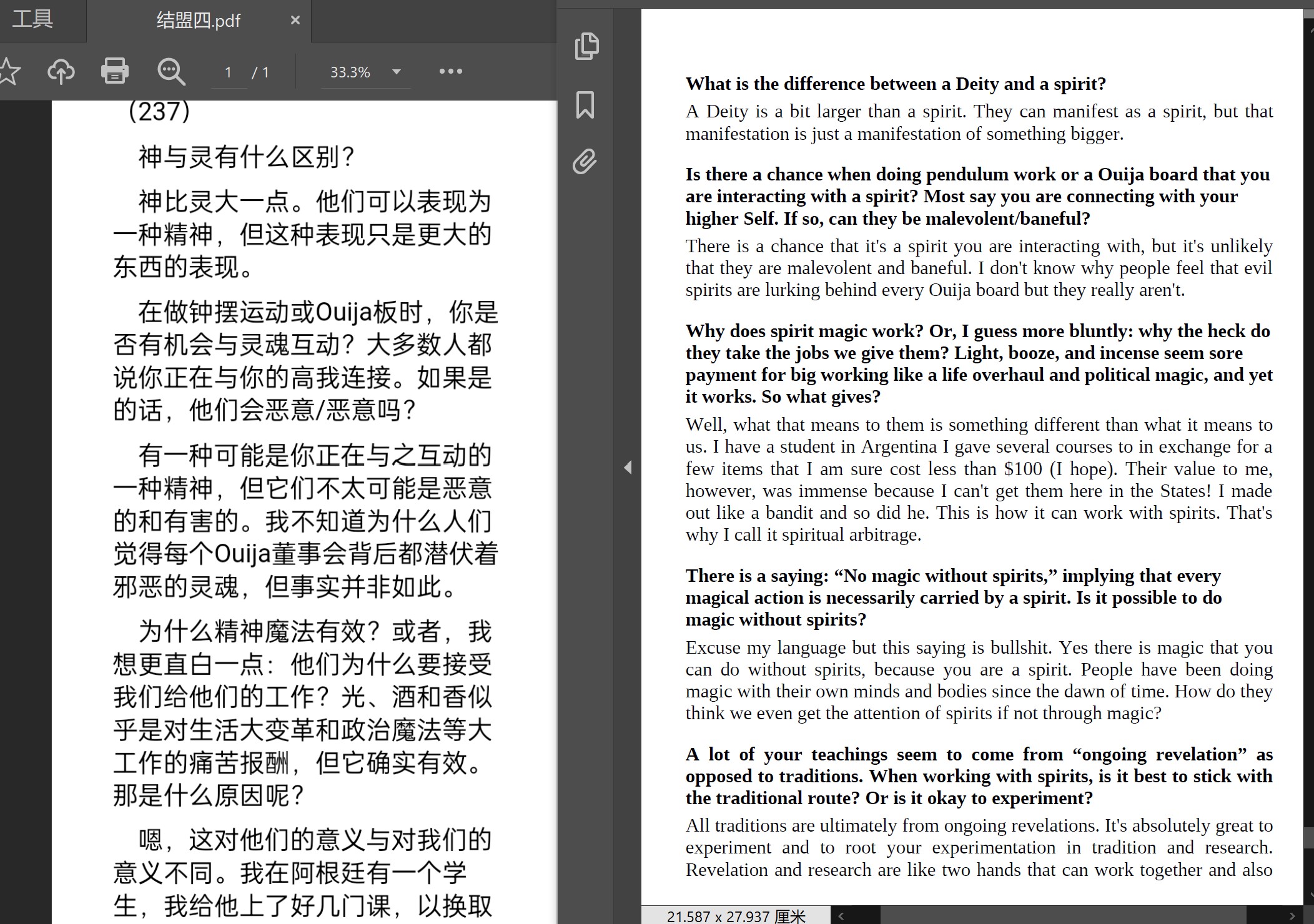Open the bookmarks panel icon
The height and width of the screenshot is (924, 1314).
[x=585, y=104]
